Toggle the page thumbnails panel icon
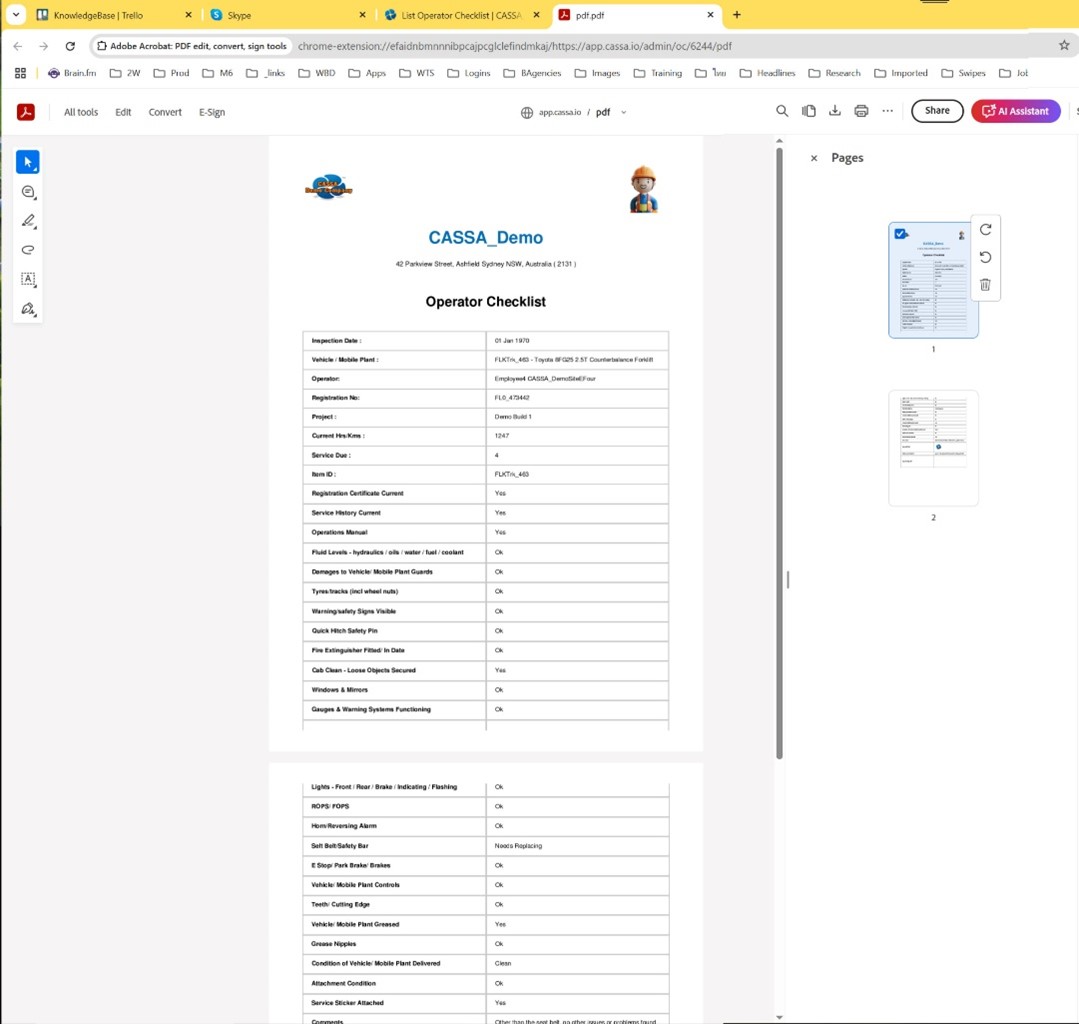 pyautogui.click(x=809, y=111)
